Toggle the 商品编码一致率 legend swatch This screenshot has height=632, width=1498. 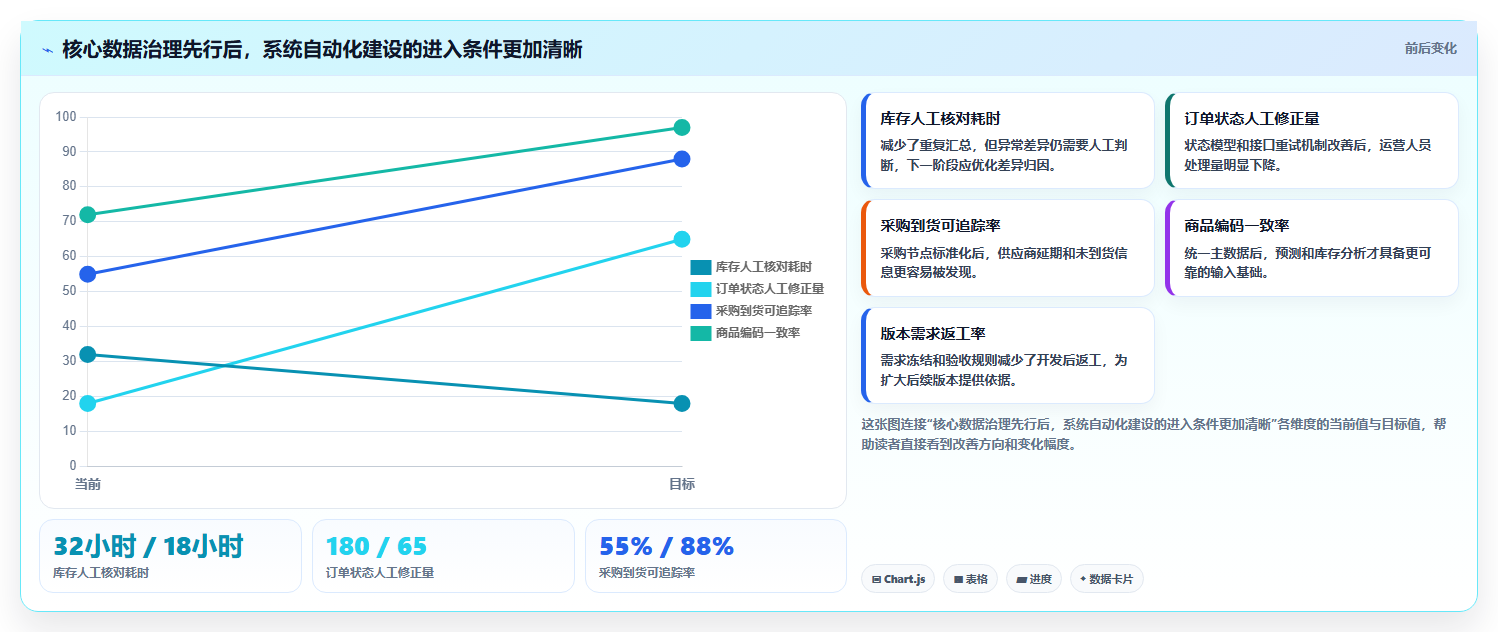tap(701, 333)
